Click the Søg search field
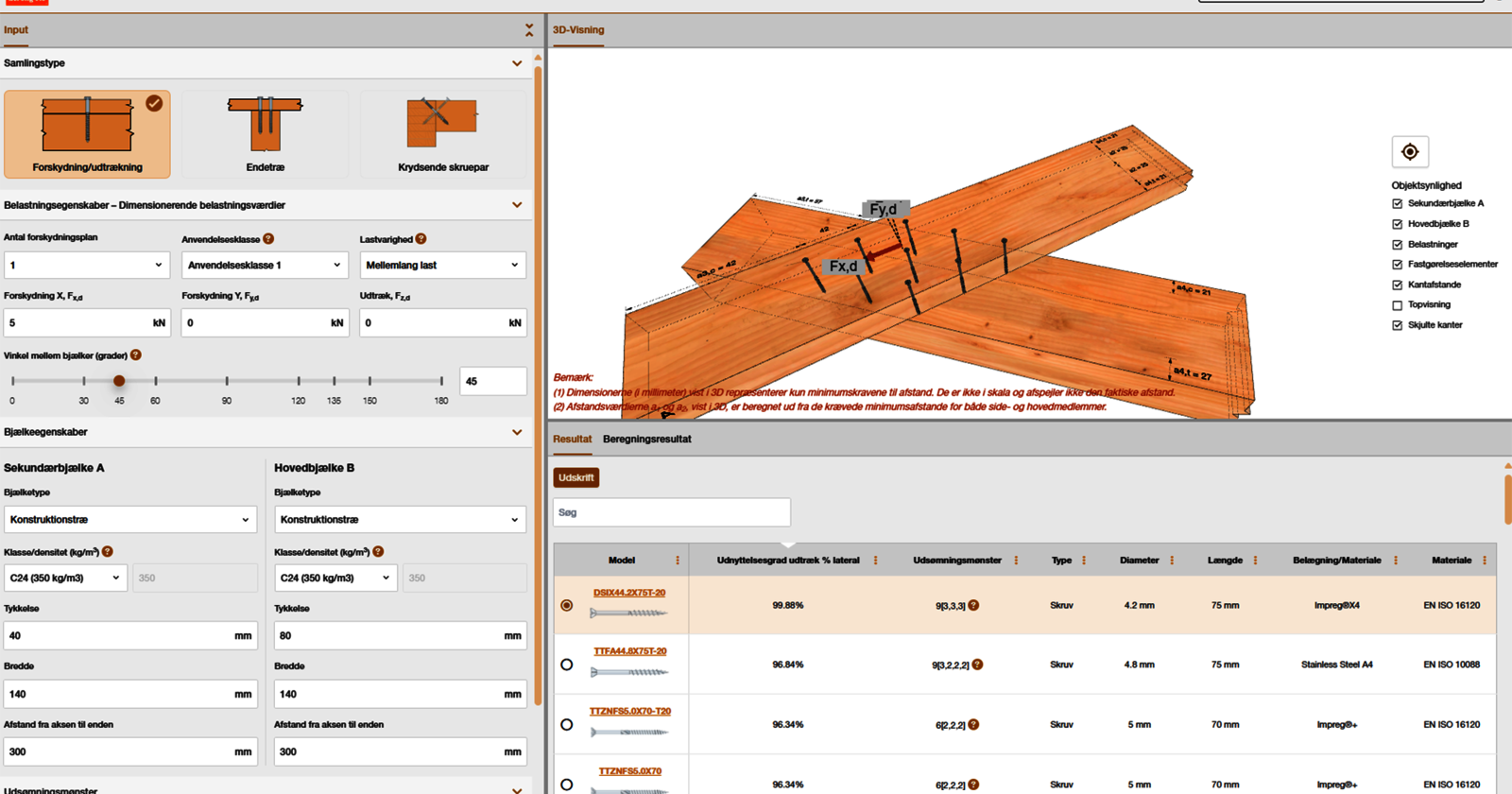This screenshot has height=794, width=1512. [672, 512]
